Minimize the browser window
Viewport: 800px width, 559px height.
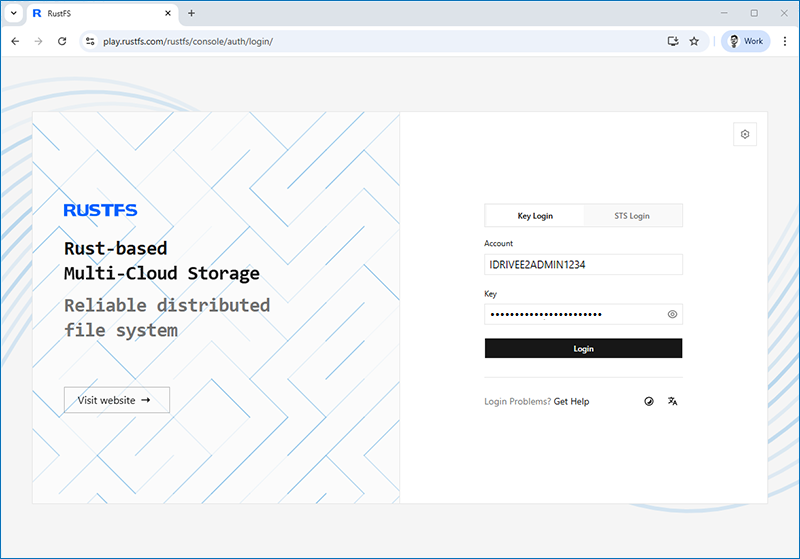coord(724,13)
